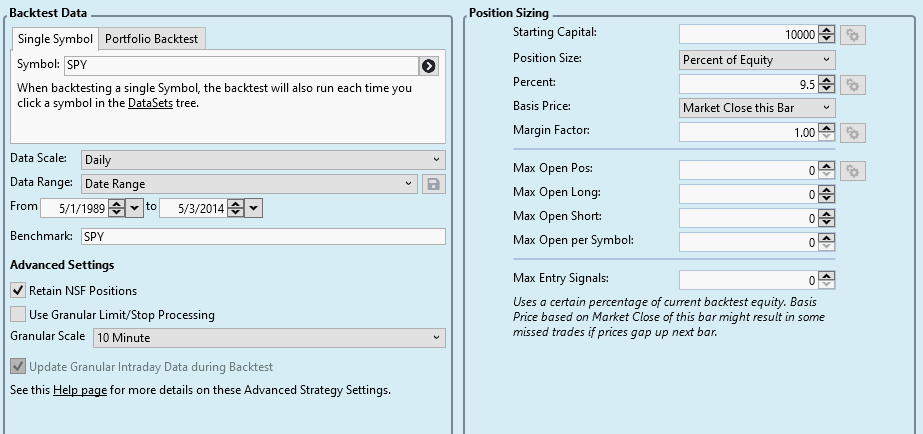Expand the Position Size dropdown

(x=757, y=60)
